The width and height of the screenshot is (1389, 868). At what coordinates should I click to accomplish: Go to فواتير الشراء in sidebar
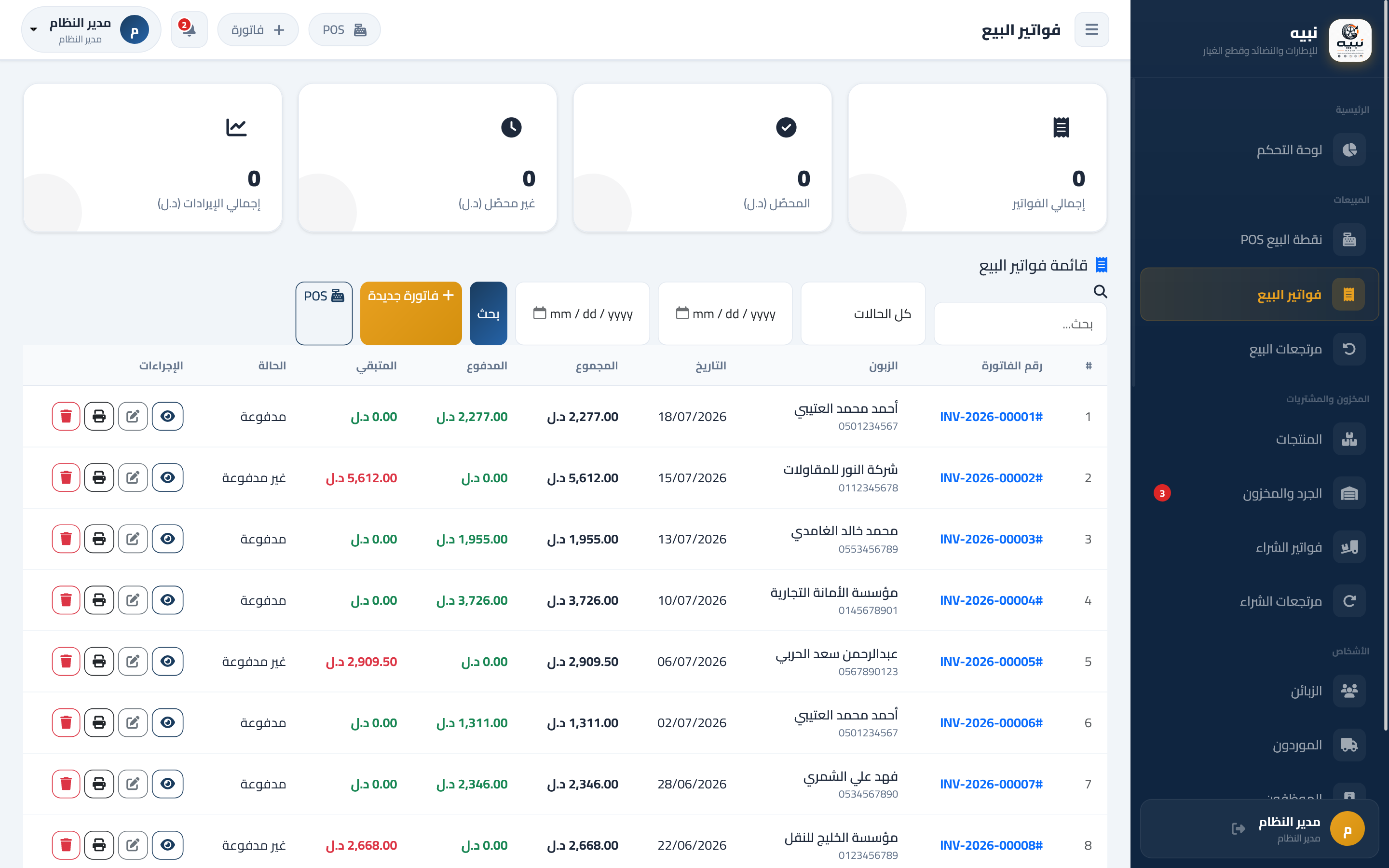1259,547
